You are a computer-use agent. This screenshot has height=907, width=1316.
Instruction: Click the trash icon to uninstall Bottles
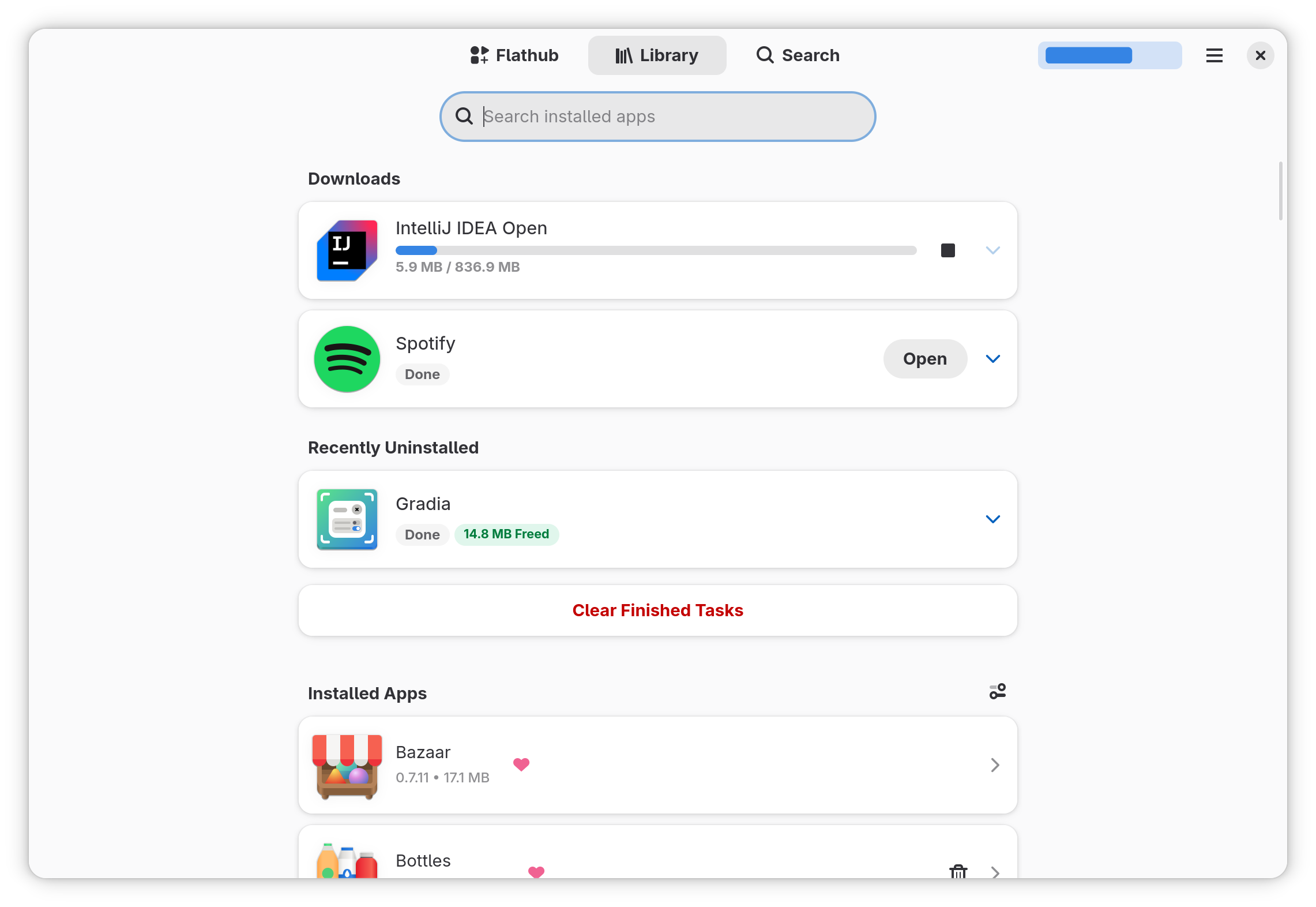pyautogui.click(x=958, y=873)
